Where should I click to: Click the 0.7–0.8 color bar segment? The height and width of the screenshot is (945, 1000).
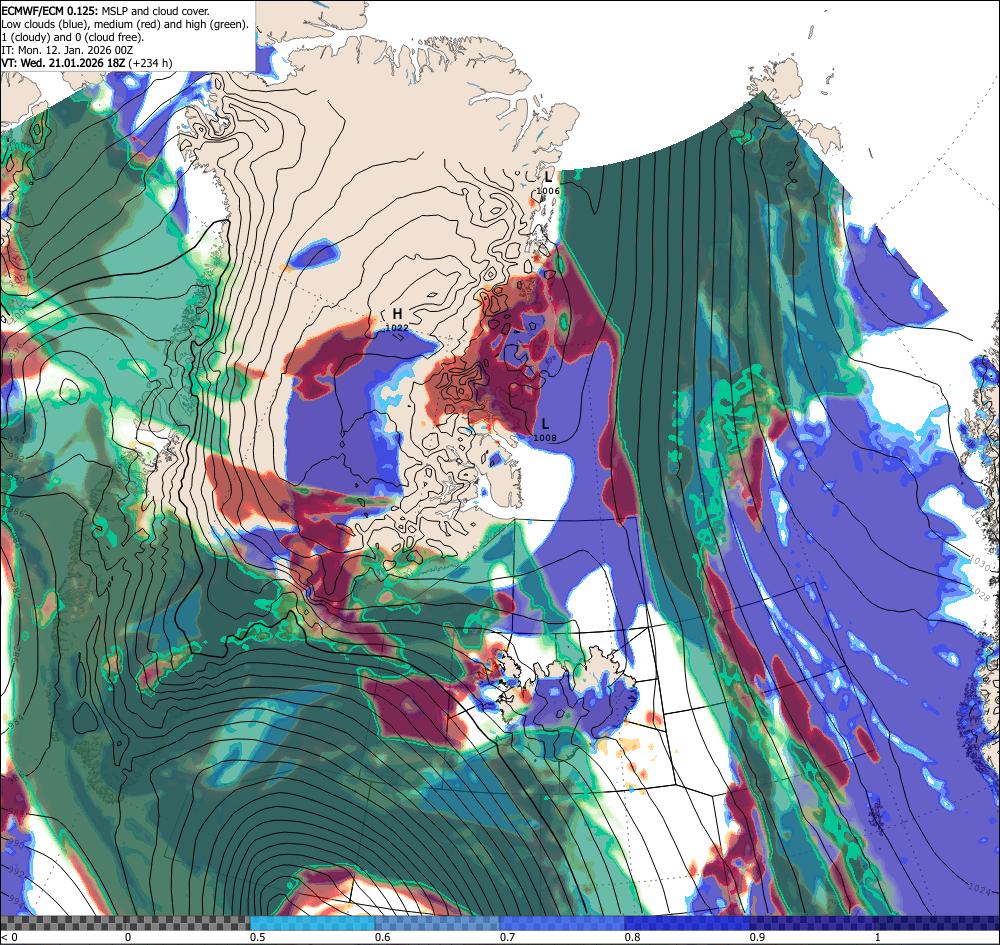click(x=562, y=923)
